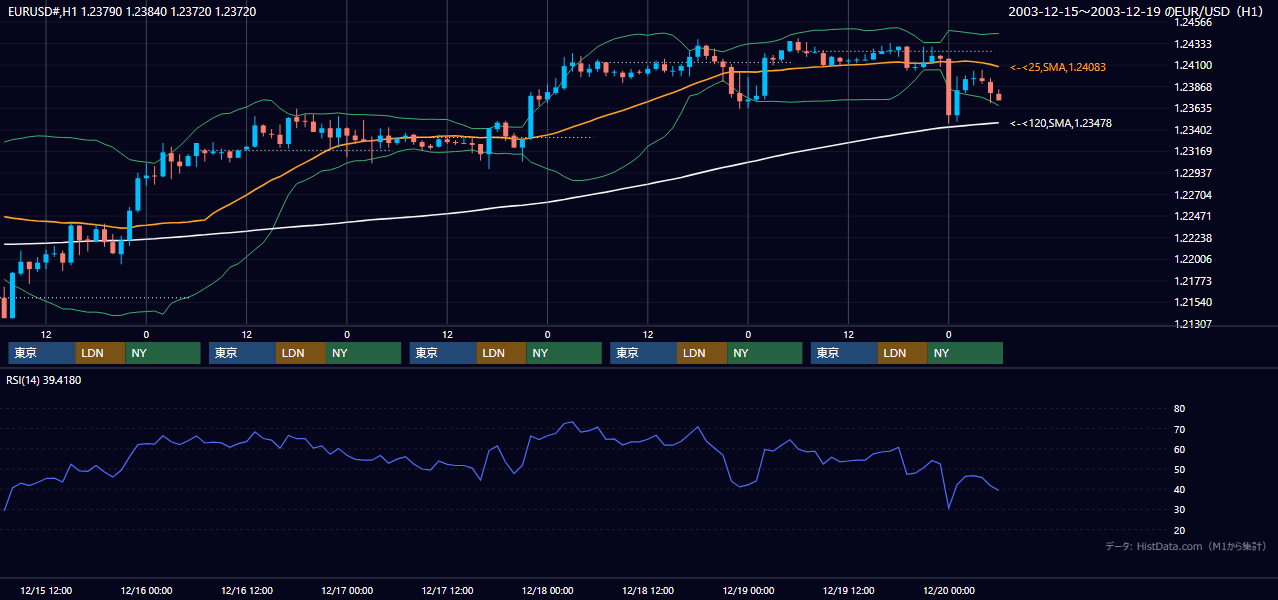Select the NY session block above 12/19 00:00
Viewport: 1278px width, 600px height.
pyautogui.click(x=765, y=353)
